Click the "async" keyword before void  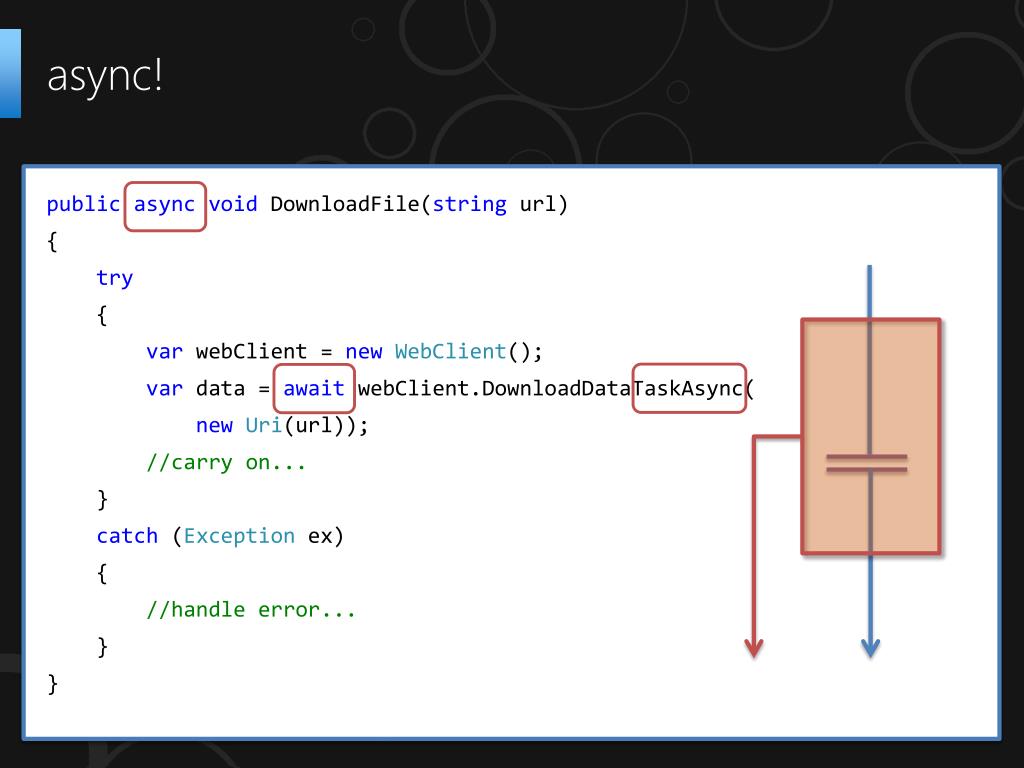click(165, 205)
